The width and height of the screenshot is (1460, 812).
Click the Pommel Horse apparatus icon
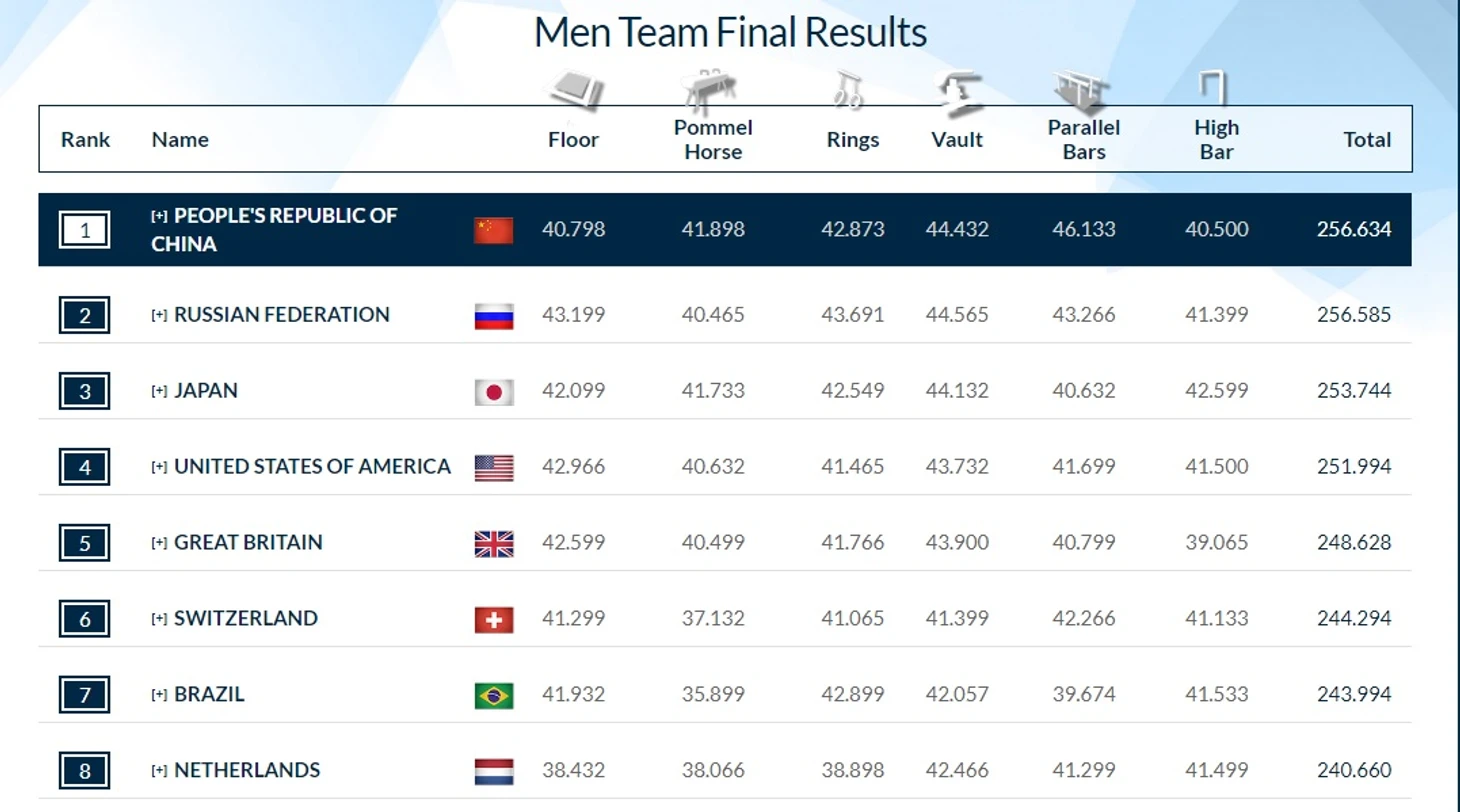712,88
